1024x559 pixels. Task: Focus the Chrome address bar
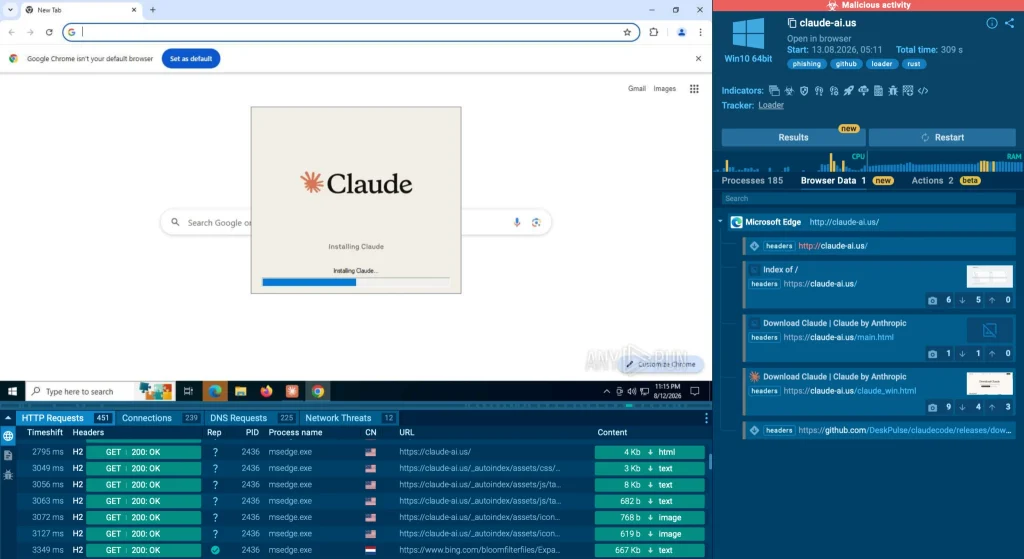coord(351,32)
